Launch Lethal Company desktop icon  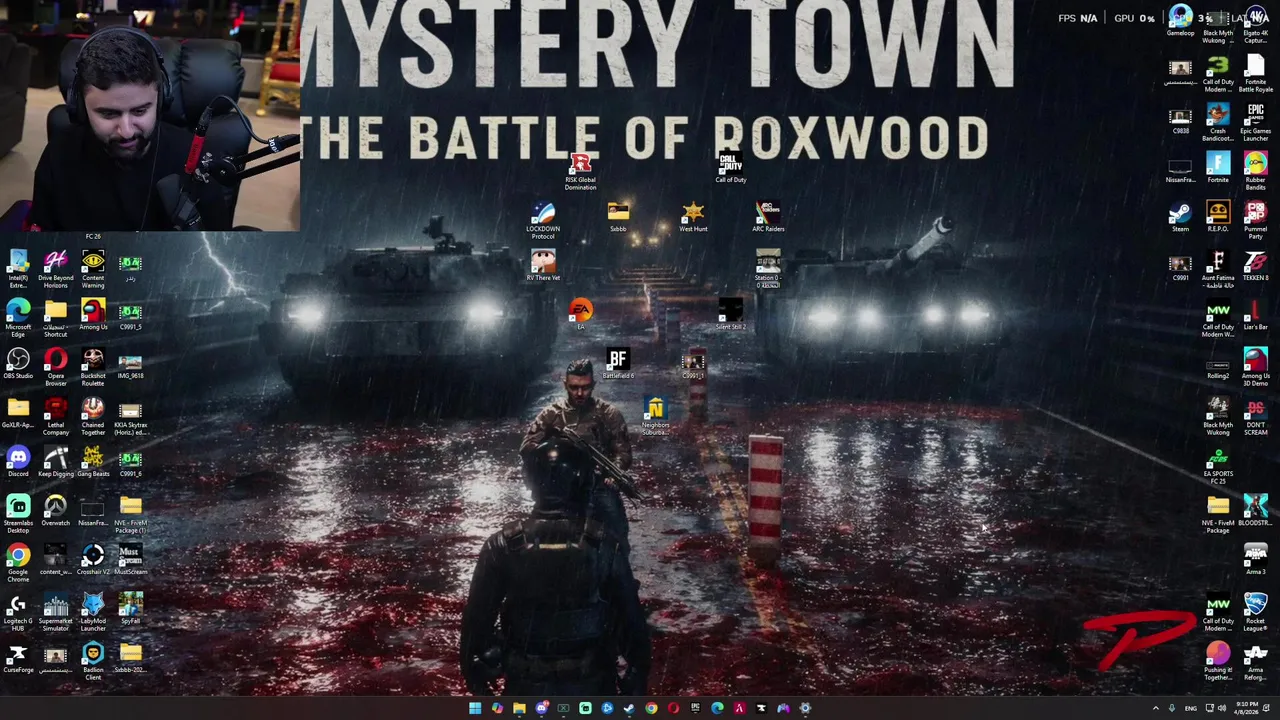pyautogui.click(x=56, y=415)
